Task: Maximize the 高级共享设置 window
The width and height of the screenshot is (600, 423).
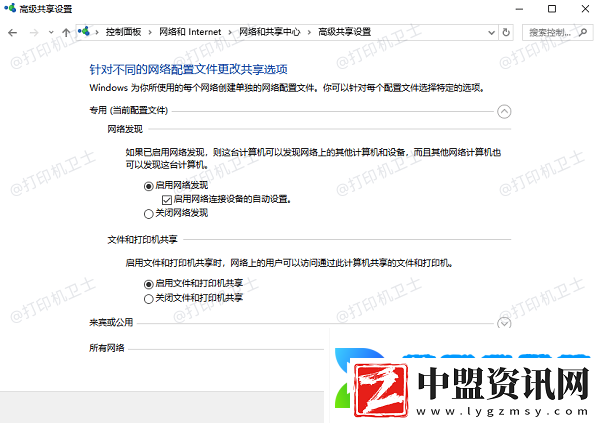Action: (552, 8)
